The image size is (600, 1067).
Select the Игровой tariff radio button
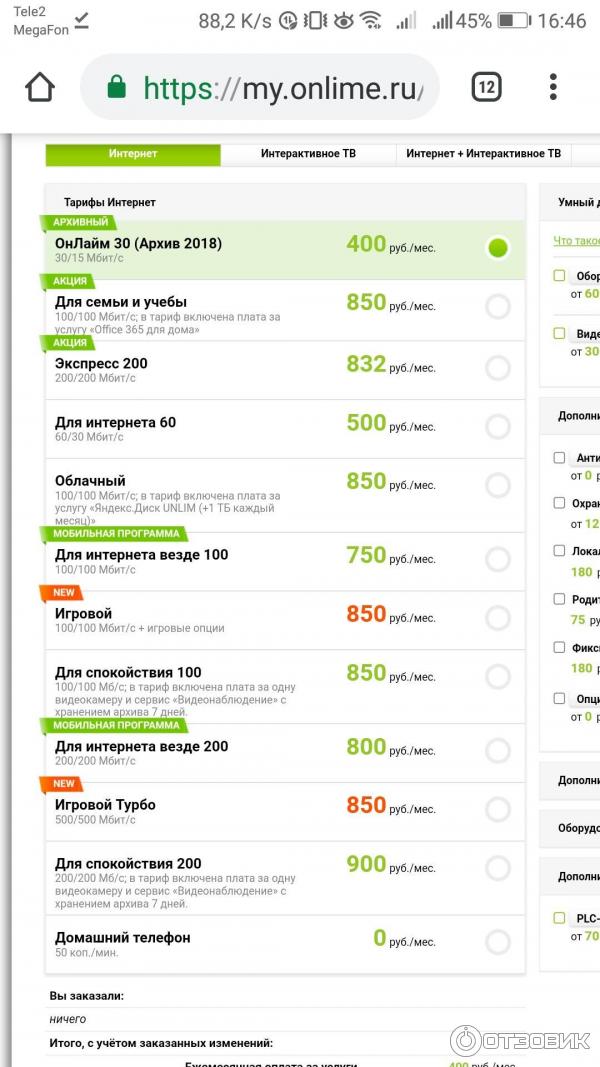tap(497, 617)
